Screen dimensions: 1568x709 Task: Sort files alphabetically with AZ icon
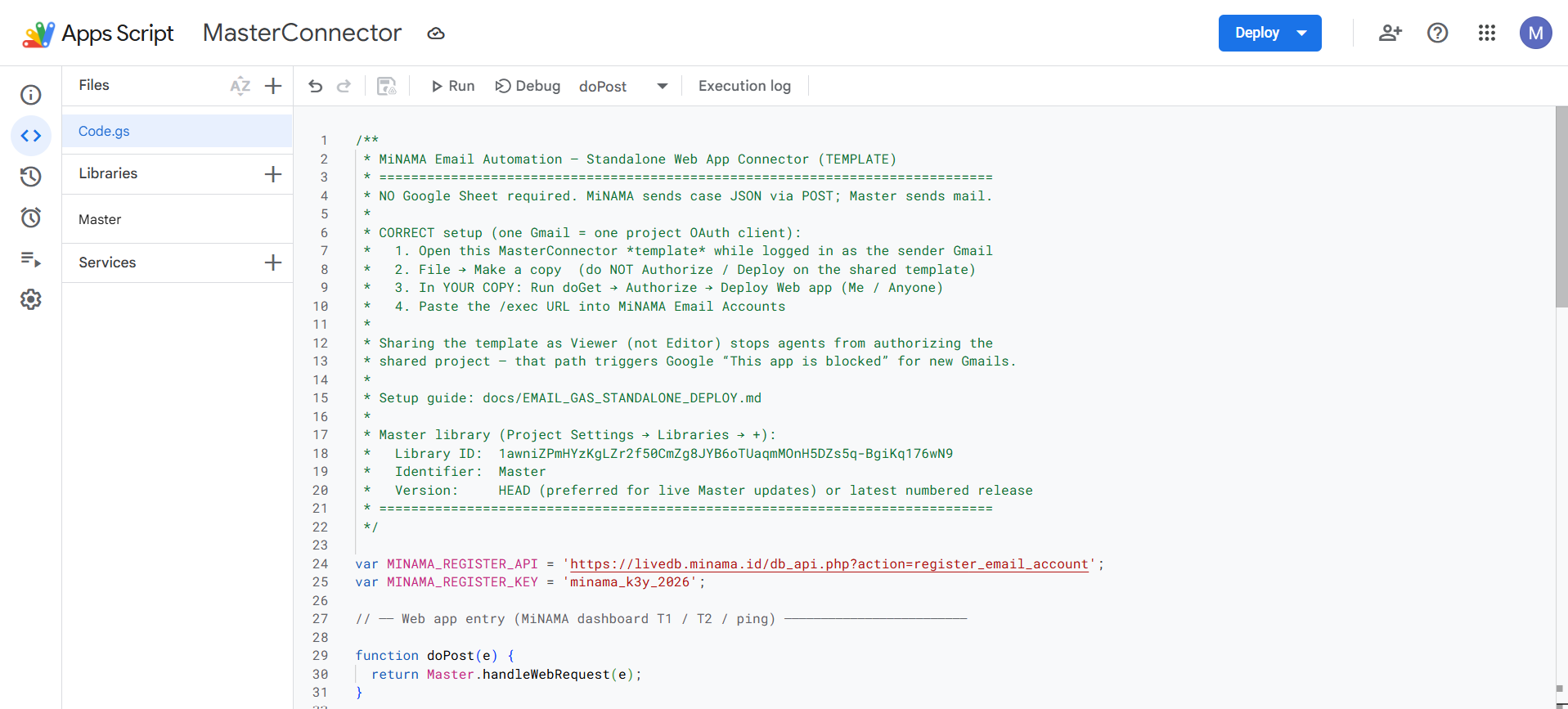(240, 86)
